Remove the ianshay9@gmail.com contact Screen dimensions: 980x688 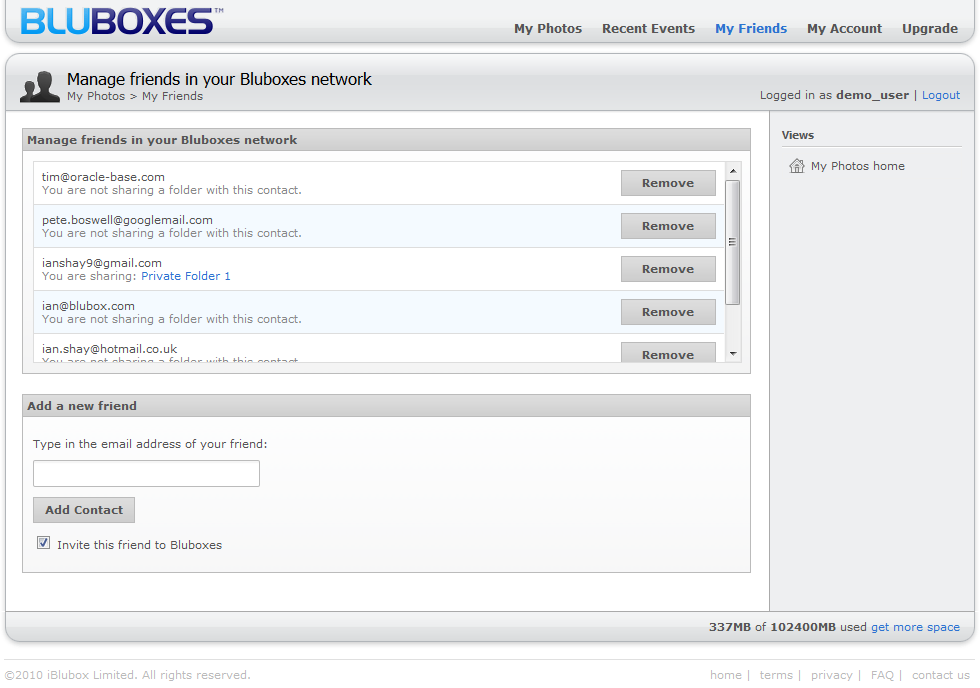point(668,269)
